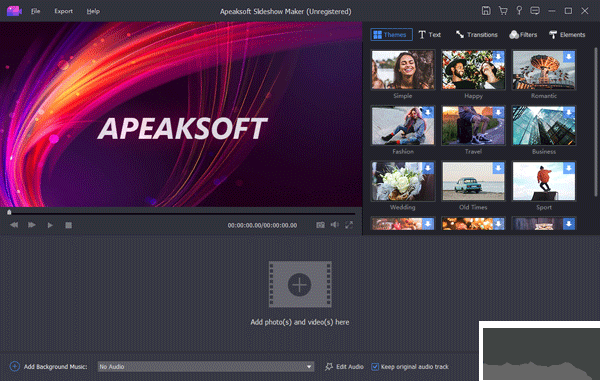Take a snapshot with the camera icon

coord(320,225)
